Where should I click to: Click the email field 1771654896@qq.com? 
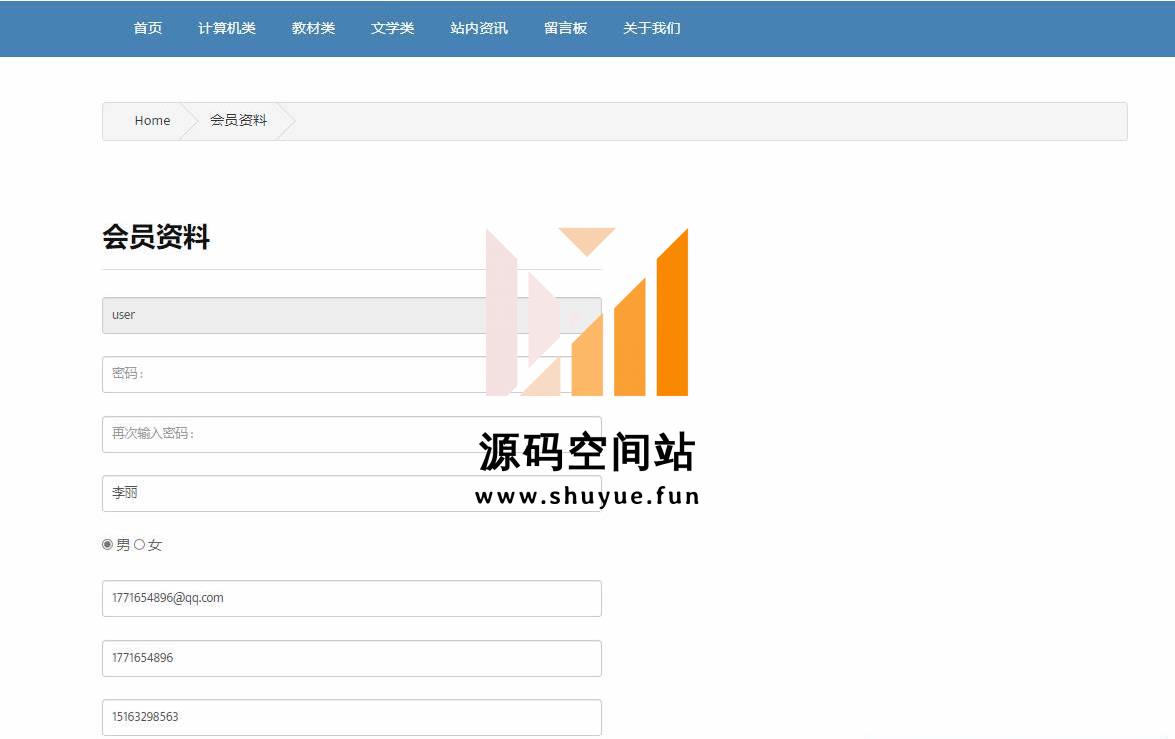351,599
